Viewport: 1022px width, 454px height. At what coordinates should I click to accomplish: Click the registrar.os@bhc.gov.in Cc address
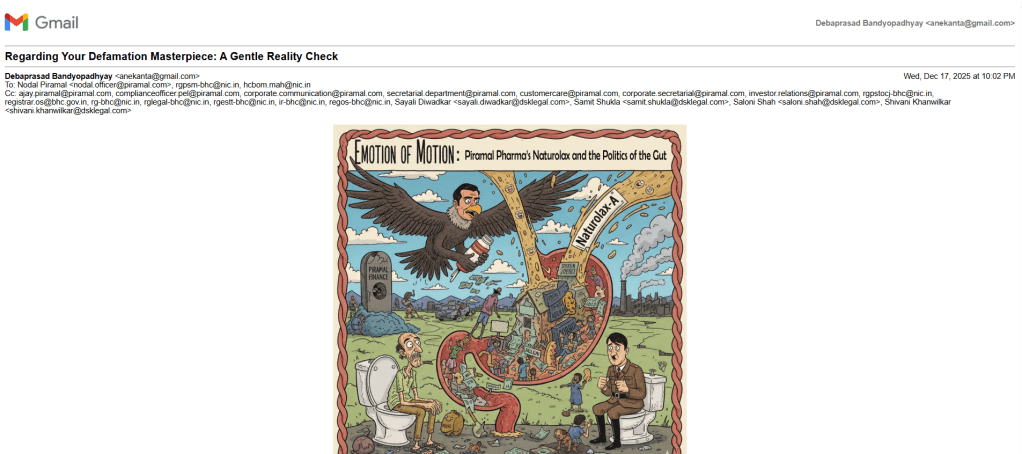[x=46, y=102]
